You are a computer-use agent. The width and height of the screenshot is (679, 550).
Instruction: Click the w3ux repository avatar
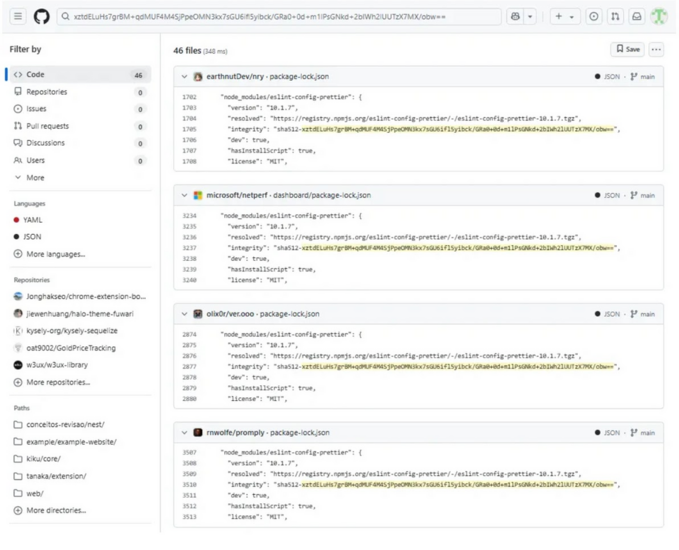click(18, 365)
